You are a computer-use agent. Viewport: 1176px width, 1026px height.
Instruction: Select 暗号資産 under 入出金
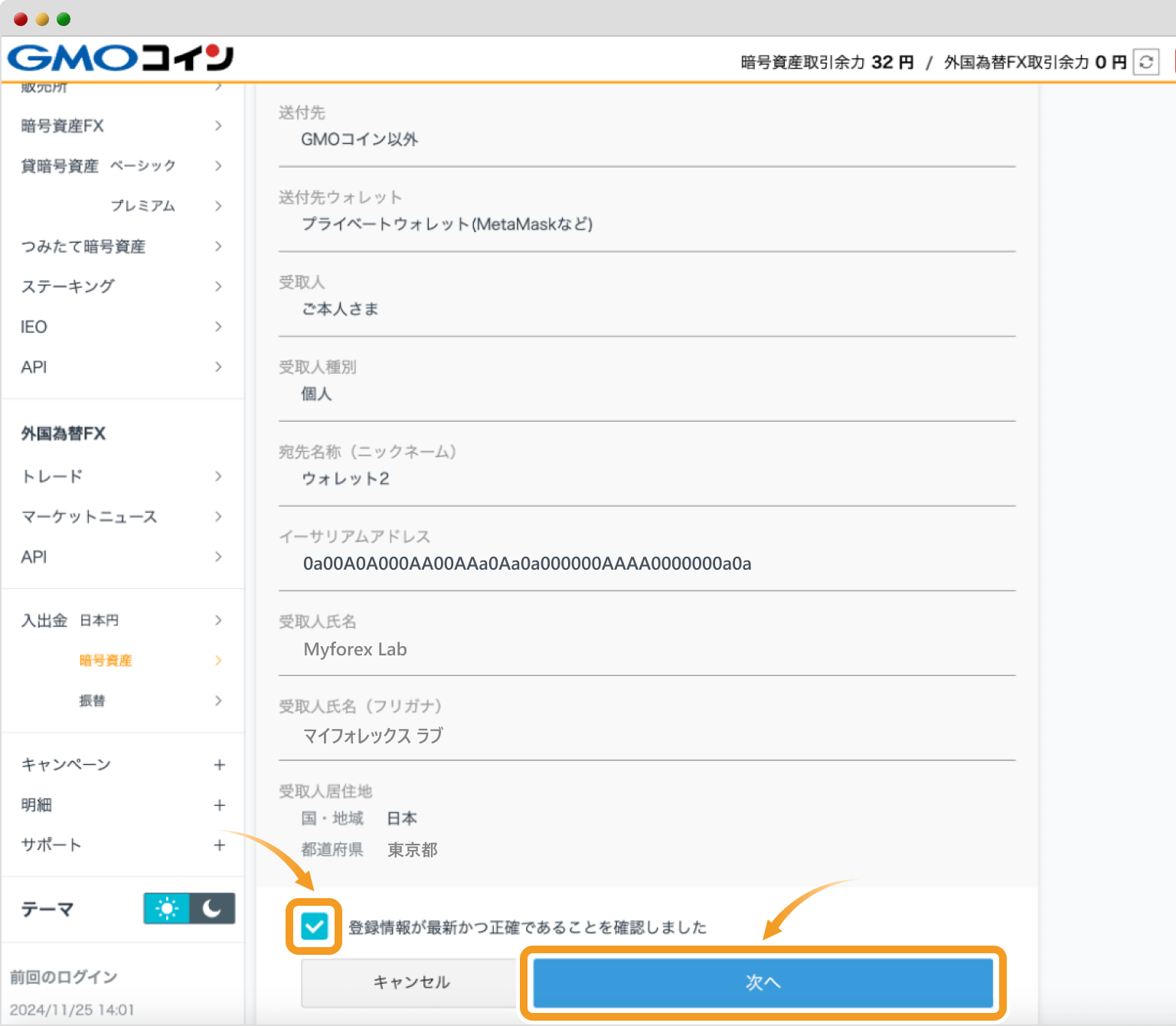[106, 660]
